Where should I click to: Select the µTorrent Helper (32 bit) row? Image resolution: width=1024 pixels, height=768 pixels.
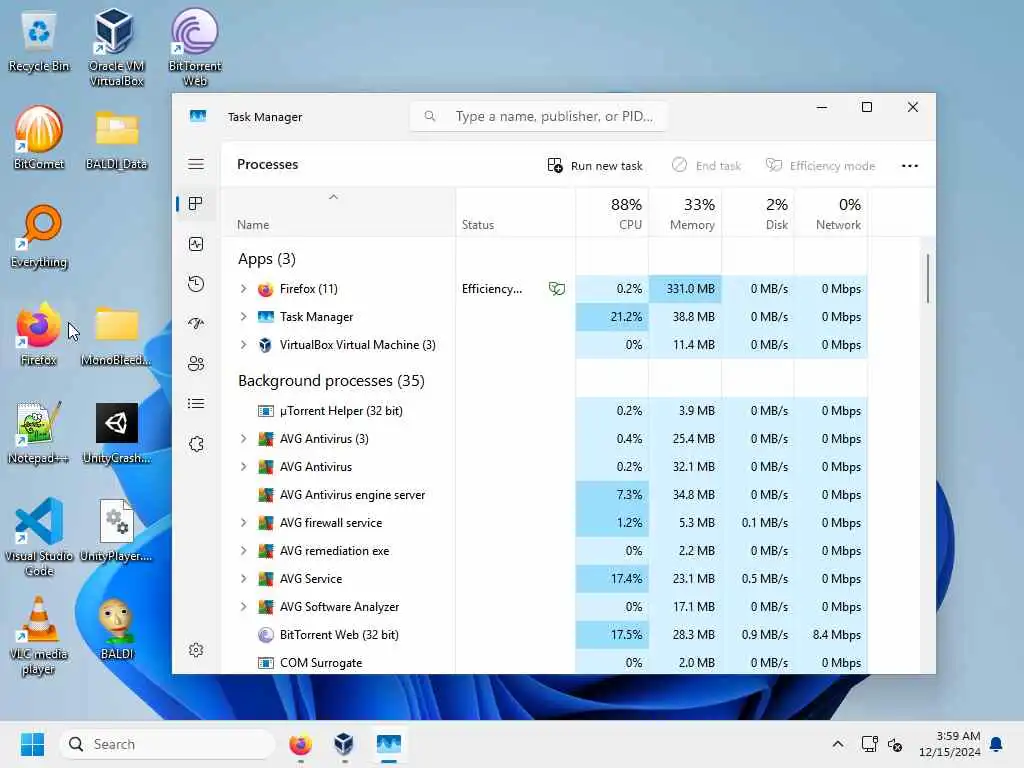[545, 411]
